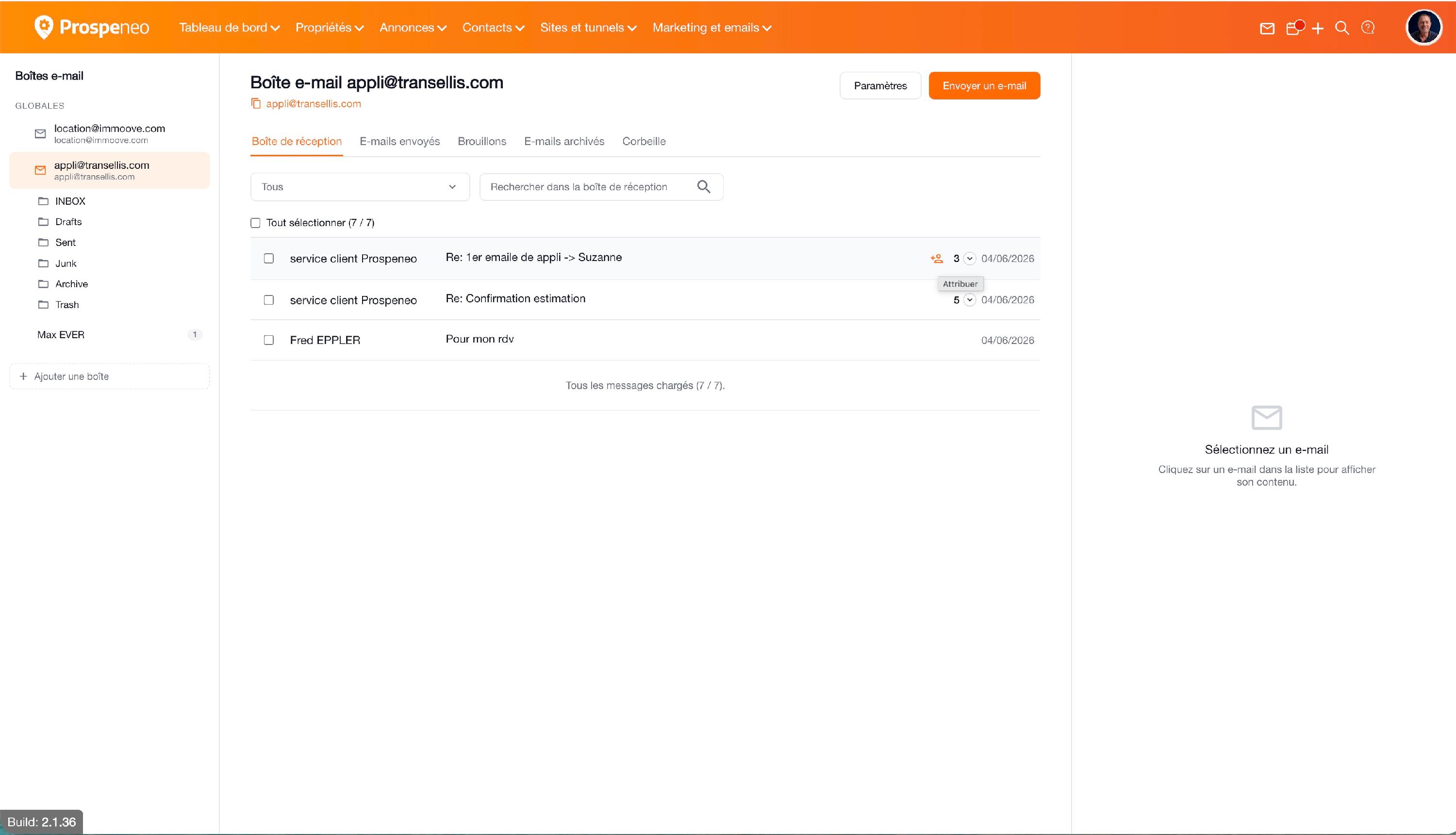Switch to Boîte de réception tab
Viewport: 1456px width, 835px height.
[x=297, y=141]
